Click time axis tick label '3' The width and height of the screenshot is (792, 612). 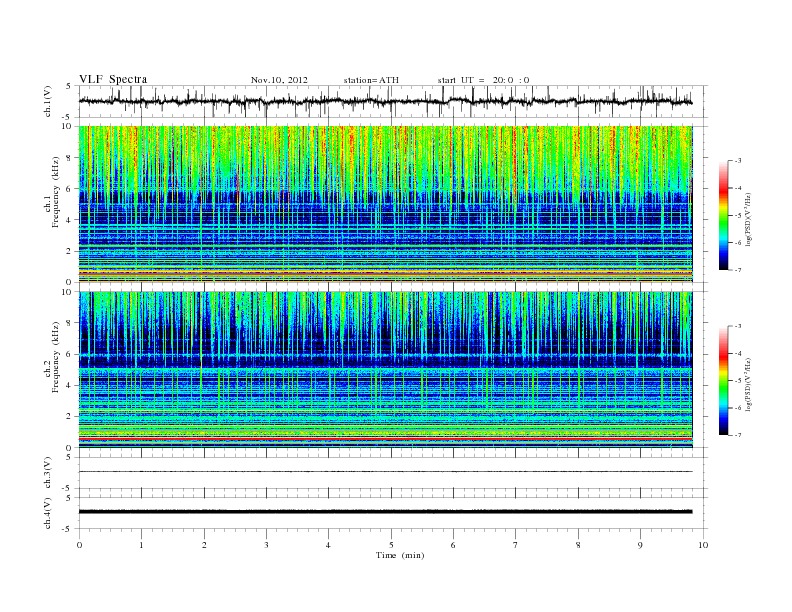(266, 545)
